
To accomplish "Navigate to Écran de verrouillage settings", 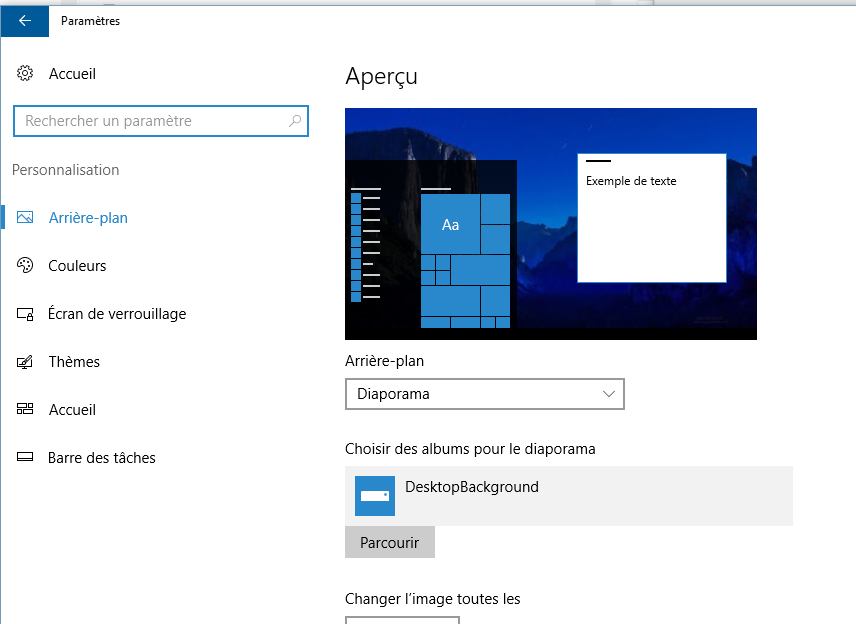I will (117, 314).
